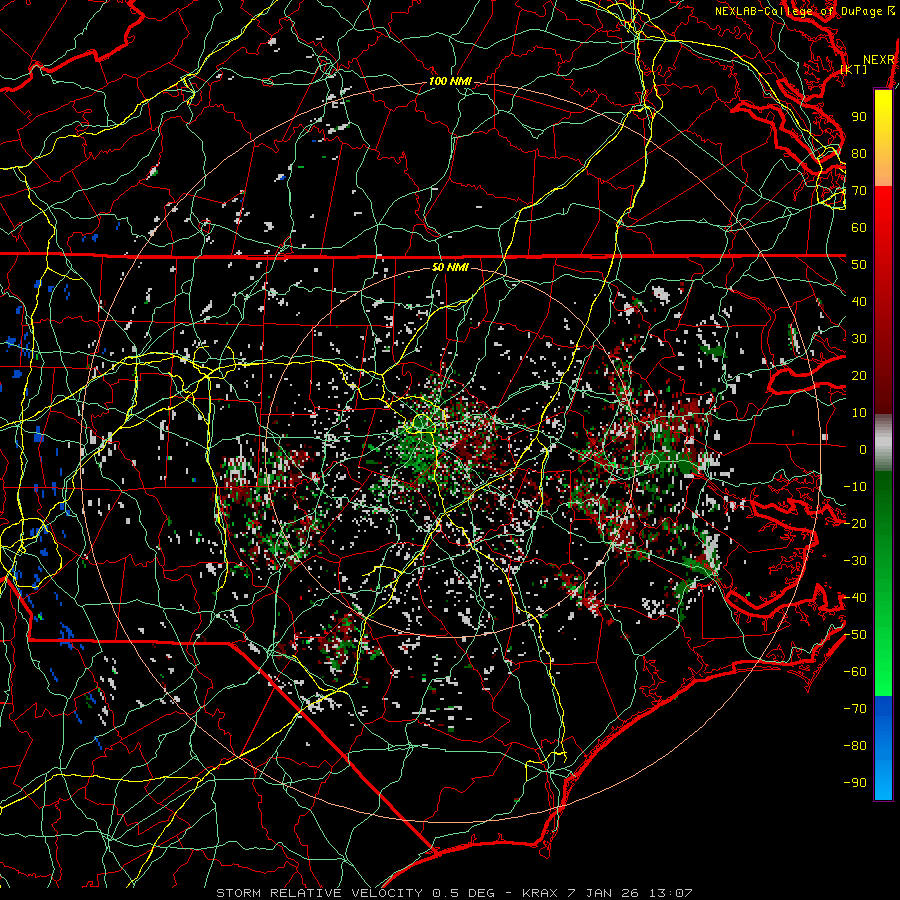Click the "40" value on the velocity scale

[x=859, y=302]
